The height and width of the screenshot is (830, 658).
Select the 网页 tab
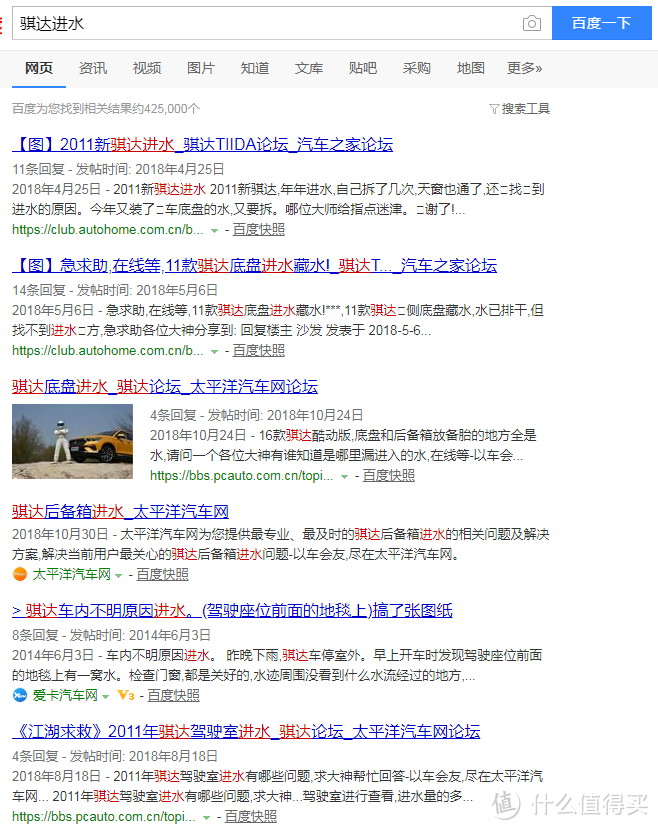(x=39, y=68)
